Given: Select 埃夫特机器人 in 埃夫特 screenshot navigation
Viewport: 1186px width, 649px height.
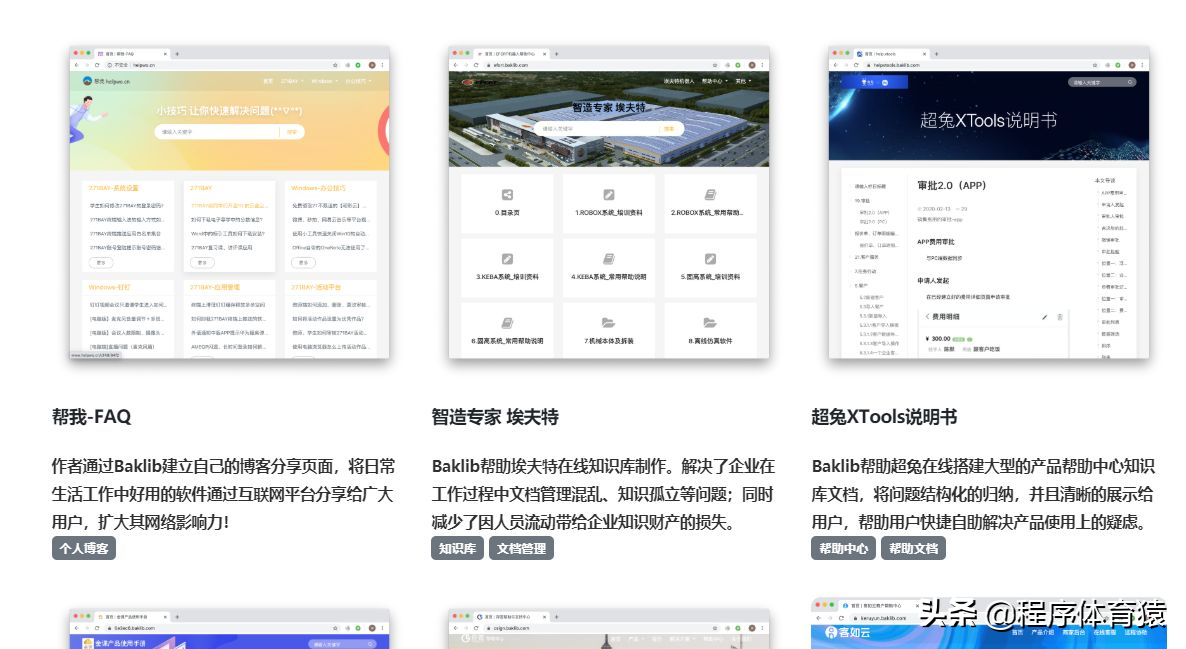Looking at the screenshot, I should point(678,81).
